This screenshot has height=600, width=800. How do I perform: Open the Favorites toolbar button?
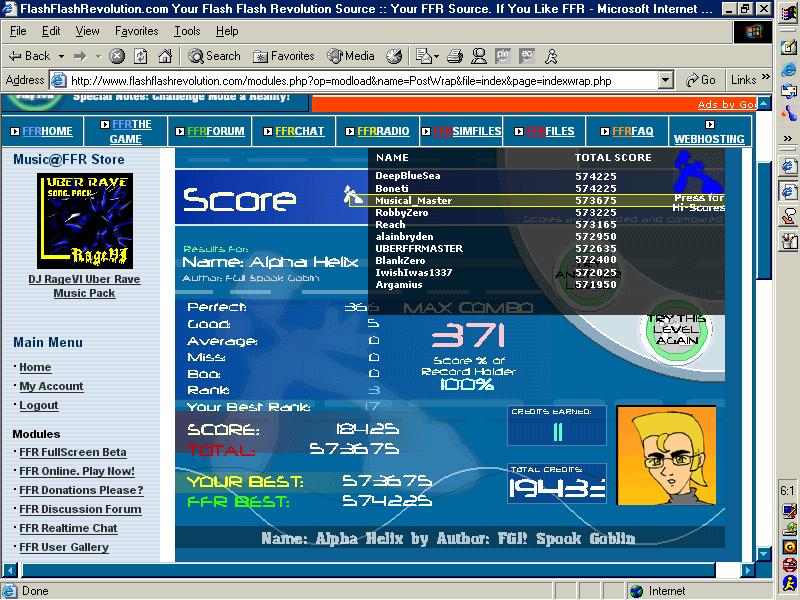tap(284, 56)
